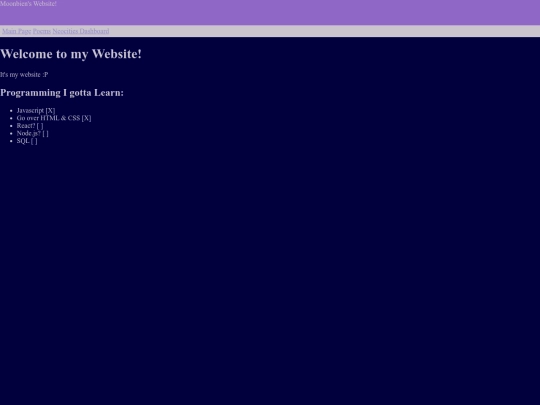Image resolution: width=540 pixels, height=405 pixels.
Task: Click the Javascript [X] list item
Action: (36, 111)
